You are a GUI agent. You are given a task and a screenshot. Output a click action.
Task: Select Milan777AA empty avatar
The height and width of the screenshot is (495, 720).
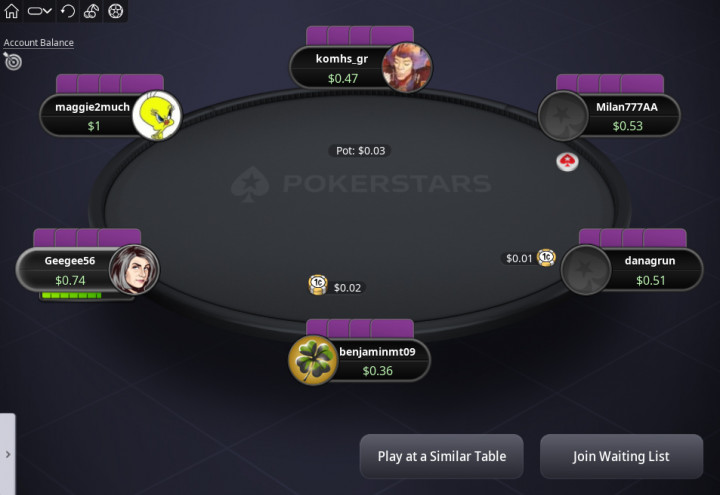(x=562, y=116)
